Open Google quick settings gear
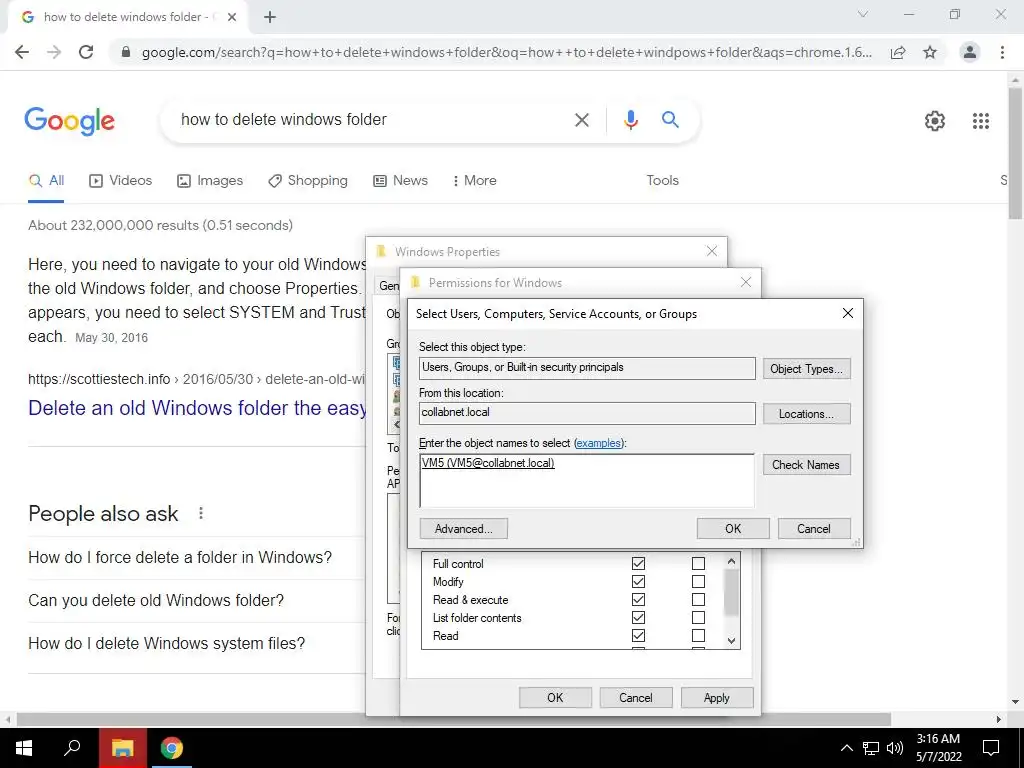 pyautogui.click(x=935, y=121)
